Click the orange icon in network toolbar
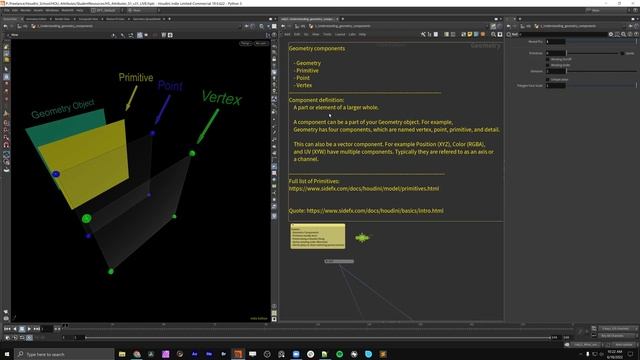This screenshot has height=360, width=640. point(483,35)
